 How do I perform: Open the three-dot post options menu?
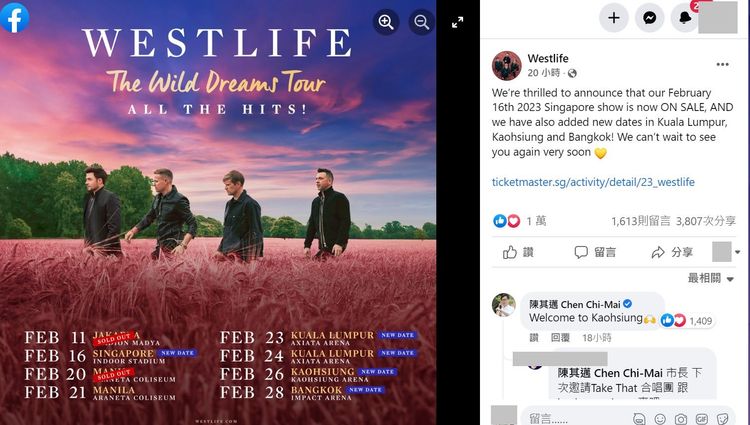[x=723, y=64]
